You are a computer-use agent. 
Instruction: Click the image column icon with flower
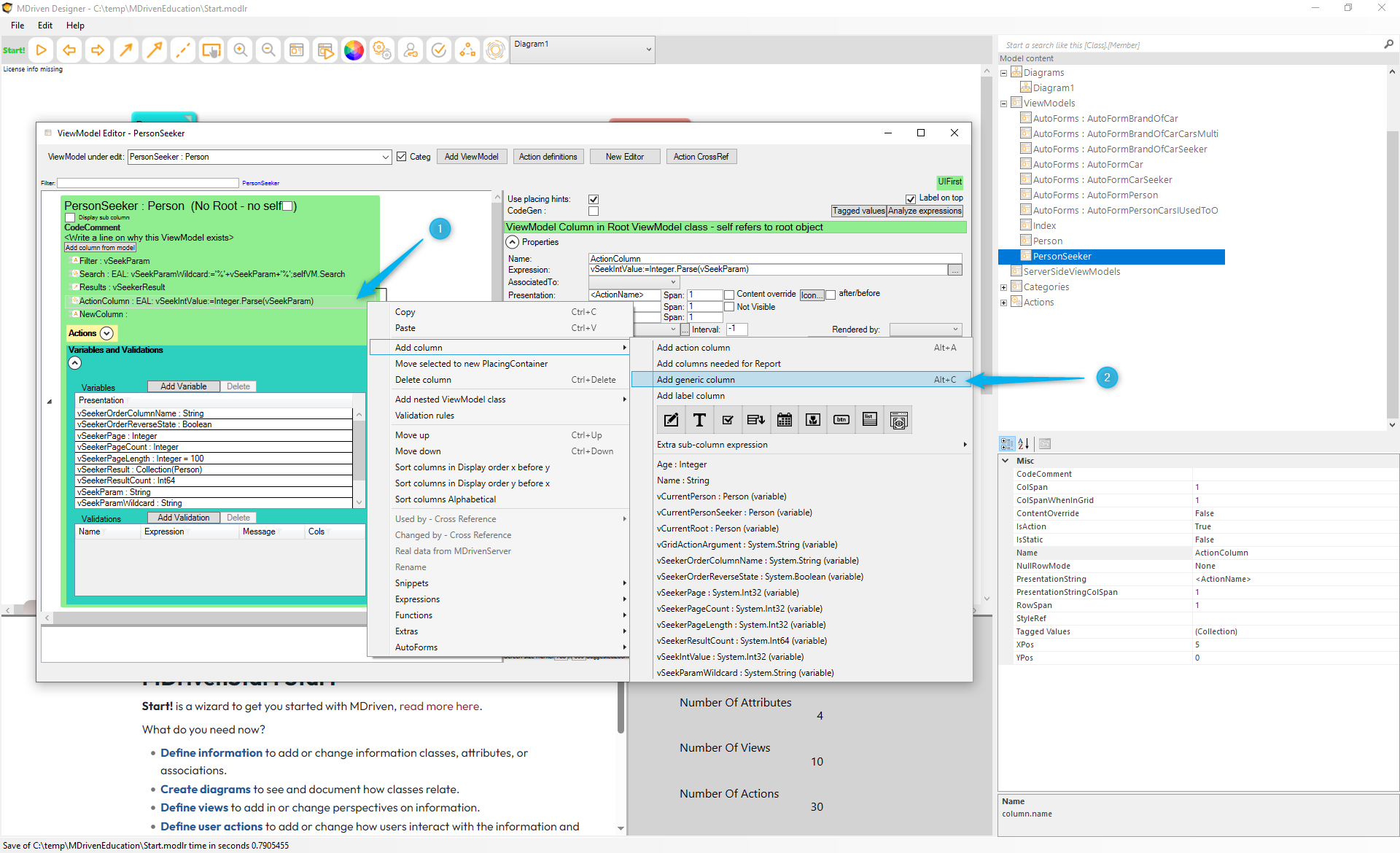click(x=813, y=420)
